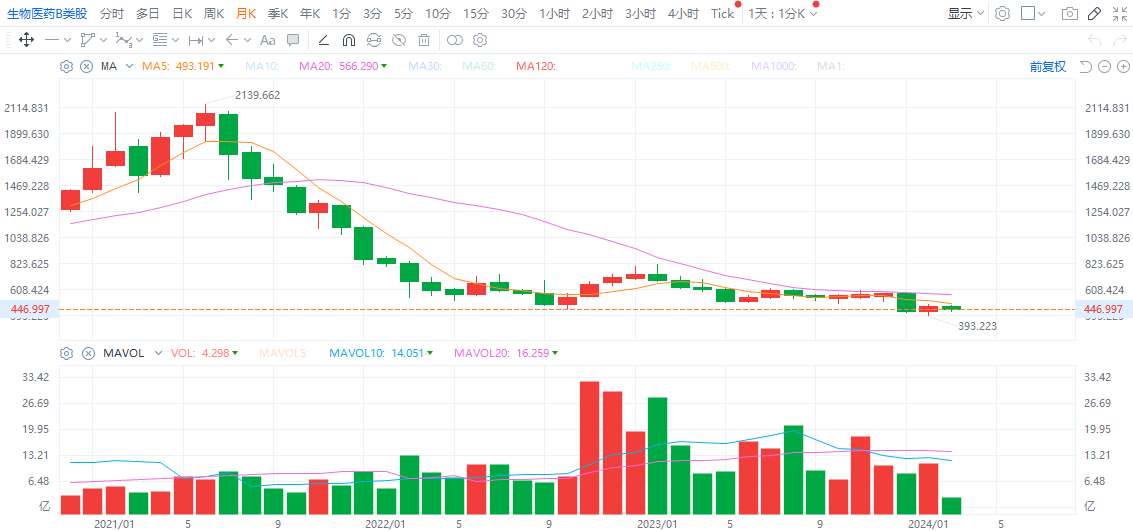Activate the magnet snap tool
The width and height of the screenshot is (1133, 531).
click(x=348, y=40)
